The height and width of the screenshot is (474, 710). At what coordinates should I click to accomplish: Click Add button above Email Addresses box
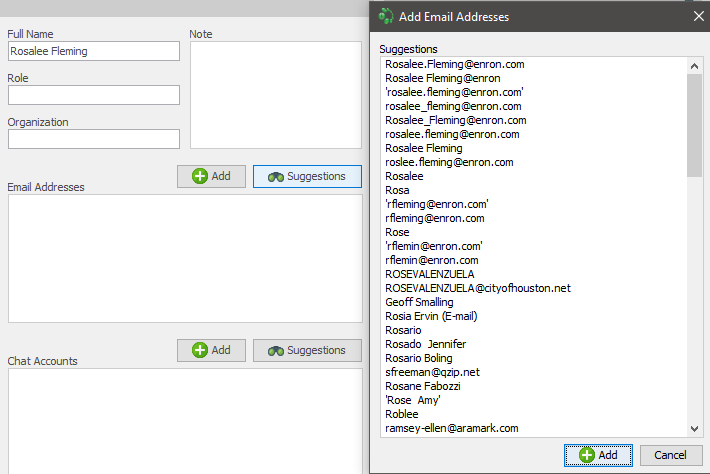coord(211,176)
